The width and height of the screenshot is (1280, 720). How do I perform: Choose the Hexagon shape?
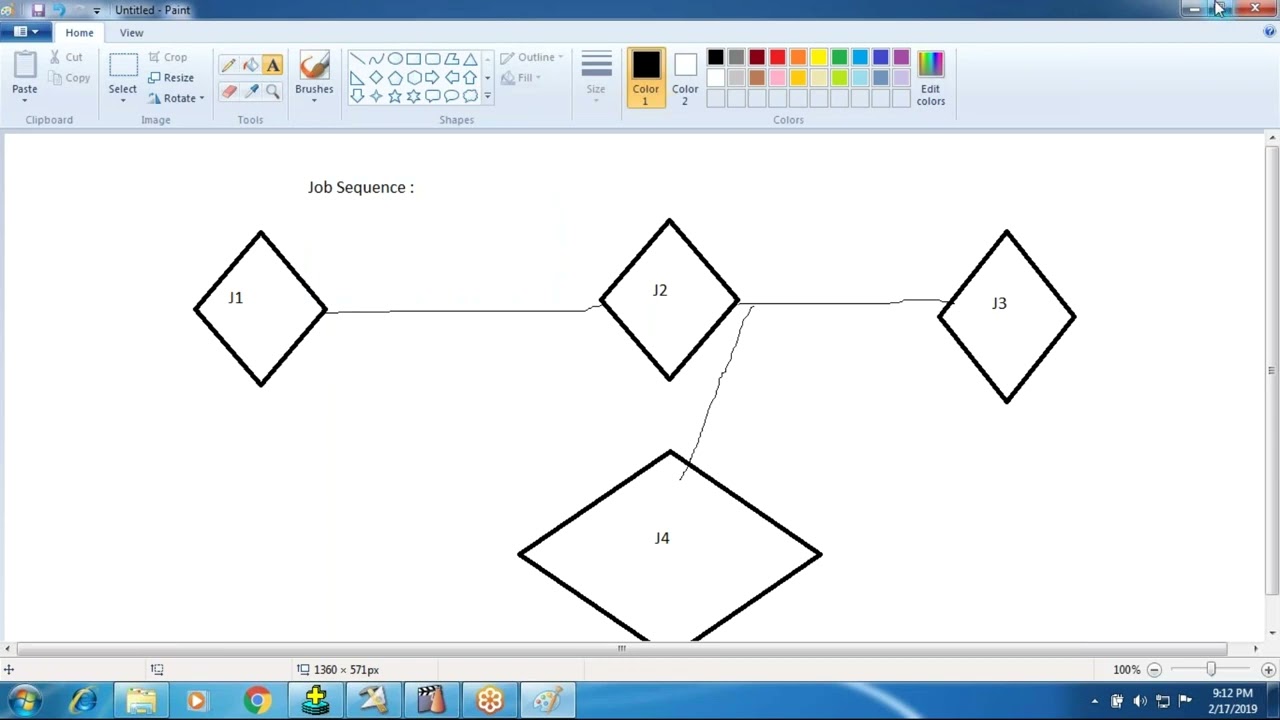click(414, 77)
